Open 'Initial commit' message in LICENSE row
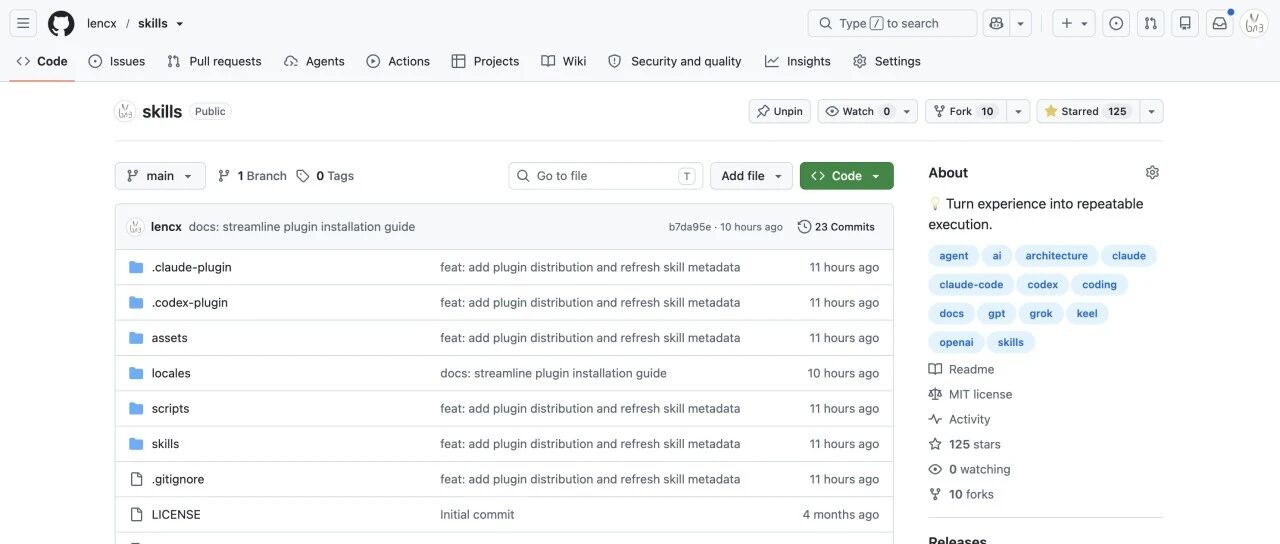 point(477,515)
